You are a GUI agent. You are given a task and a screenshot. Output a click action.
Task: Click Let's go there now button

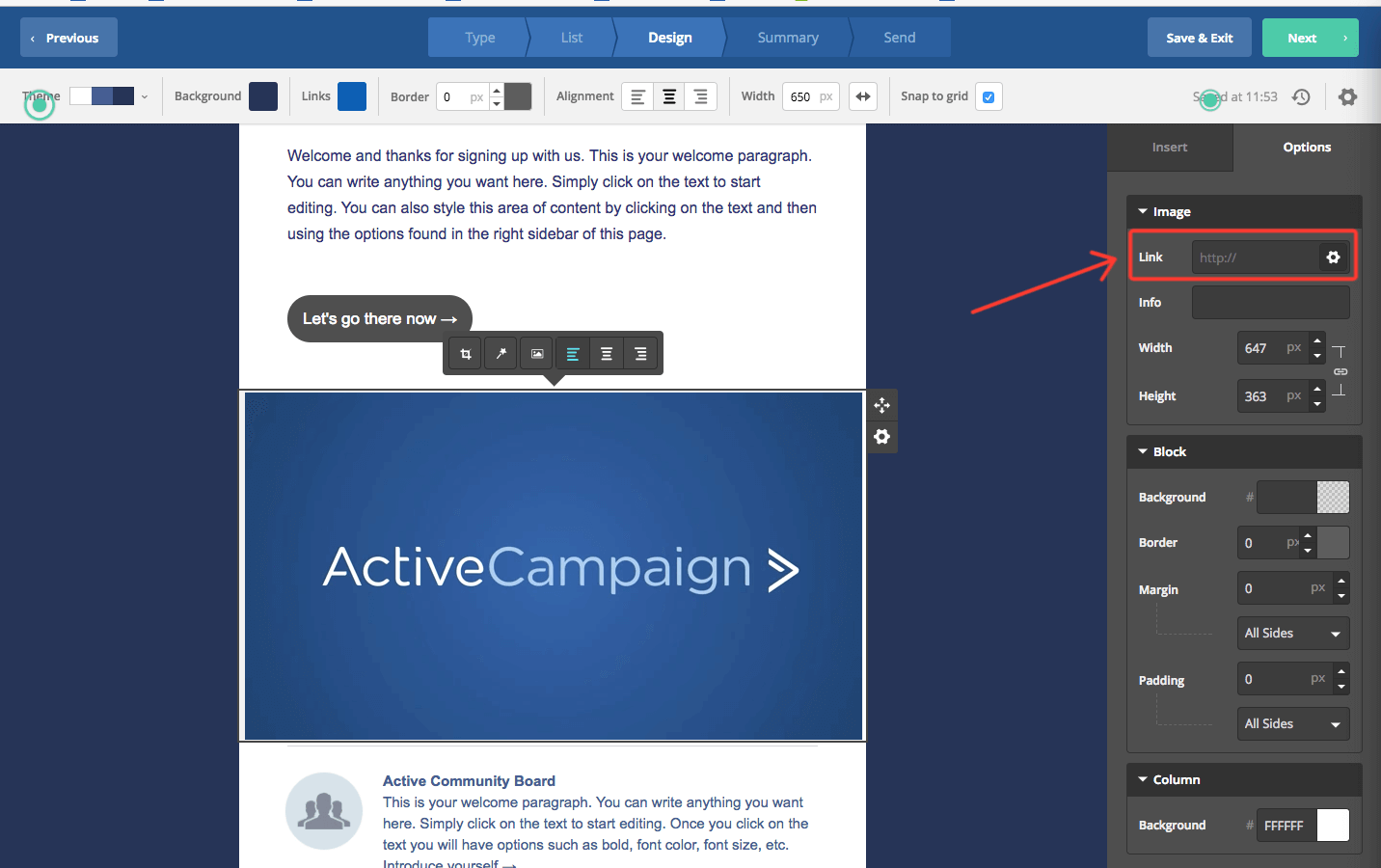pyautogui.click(x=380, y=318)
